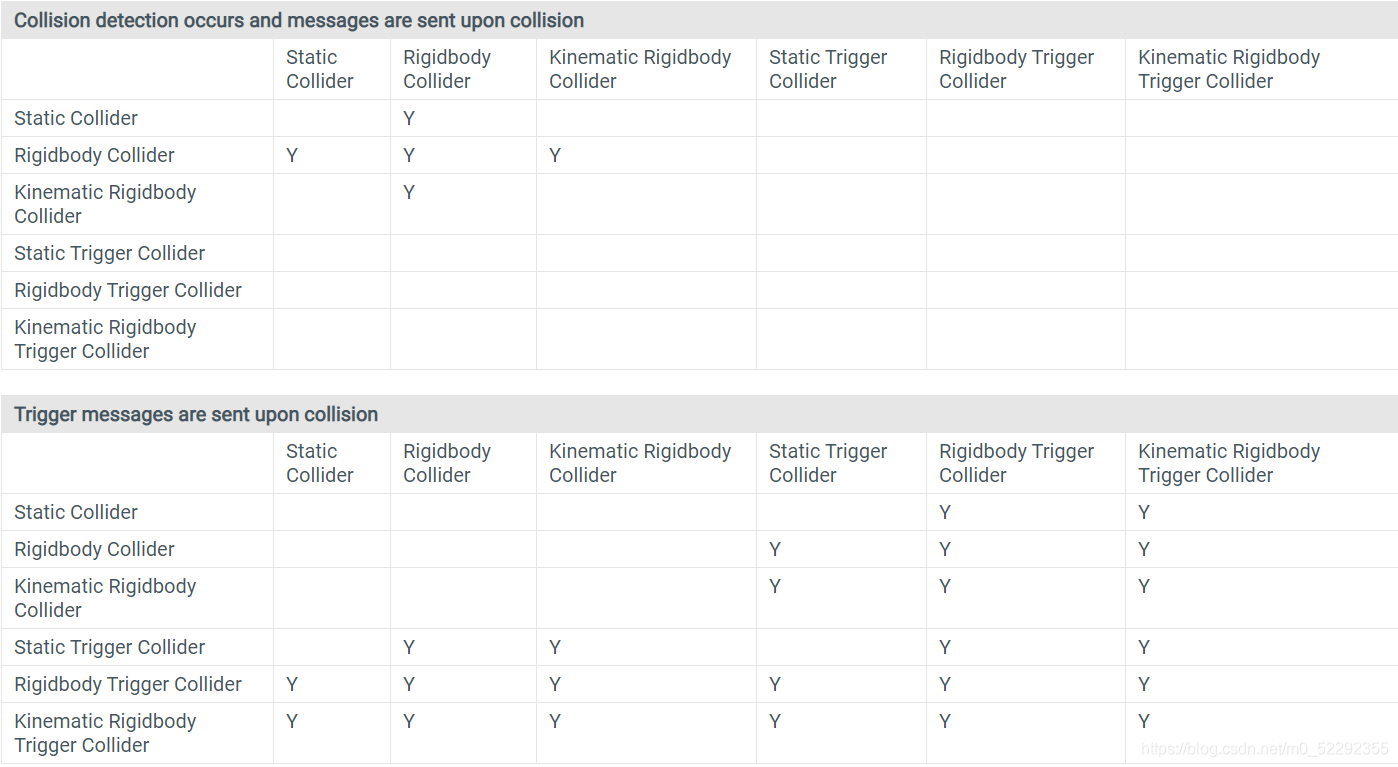
Task: Click Y under Rigidbody Trigger Collider, trigger messages Static Collider row
Action: coord(945,512)
